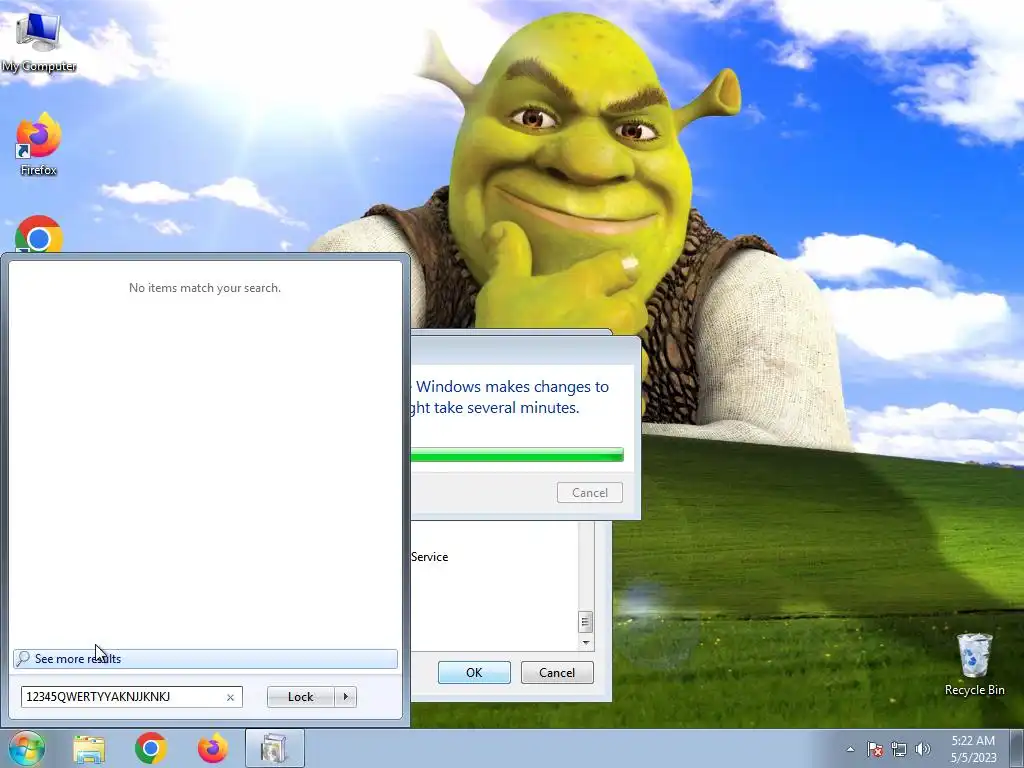
Task: Click the Lock button
Action: coord(300,697)
